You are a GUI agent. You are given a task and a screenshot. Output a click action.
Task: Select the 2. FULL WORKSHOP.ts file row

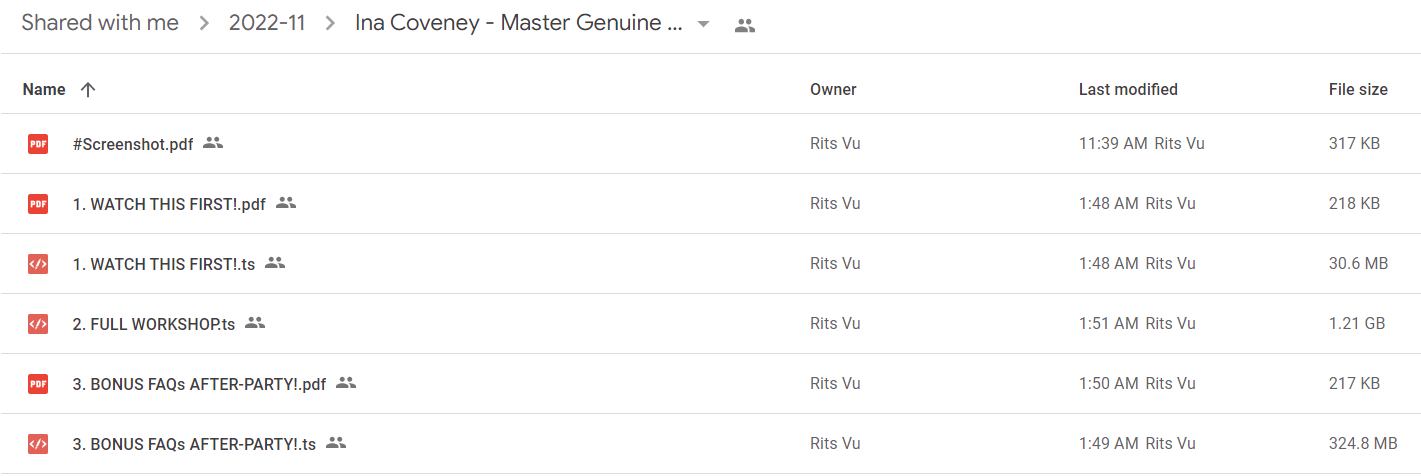710,324
